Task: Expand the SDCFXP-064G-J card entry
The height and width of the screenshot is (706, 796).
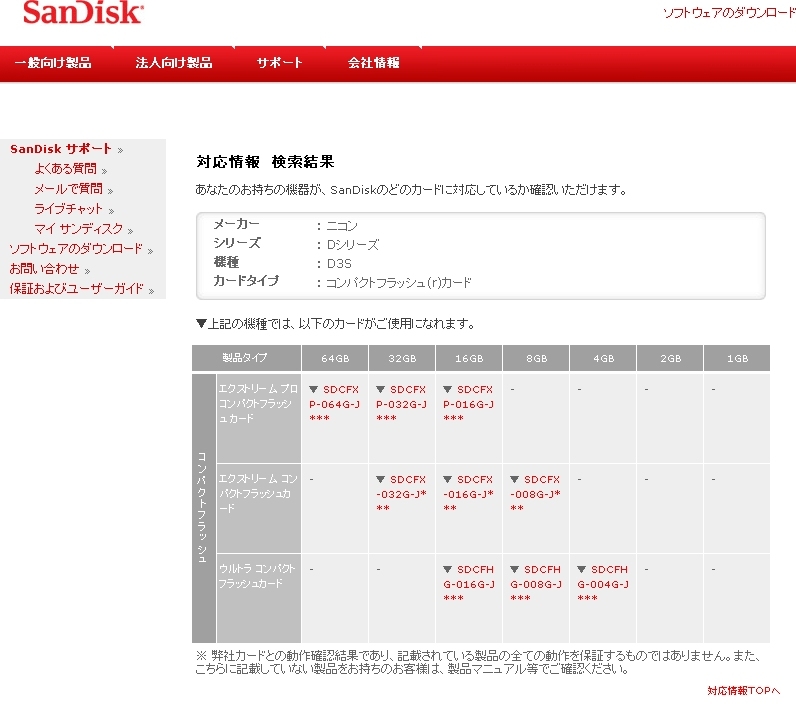Action: pos(334,404)
